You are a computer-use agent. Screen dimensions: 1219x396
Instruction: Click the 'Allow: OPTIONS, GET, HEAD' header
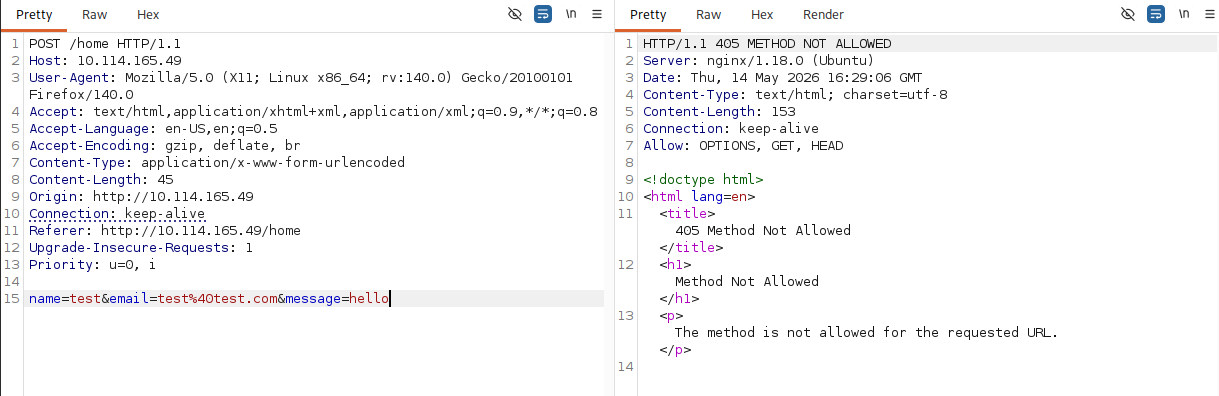click(743, 146)
